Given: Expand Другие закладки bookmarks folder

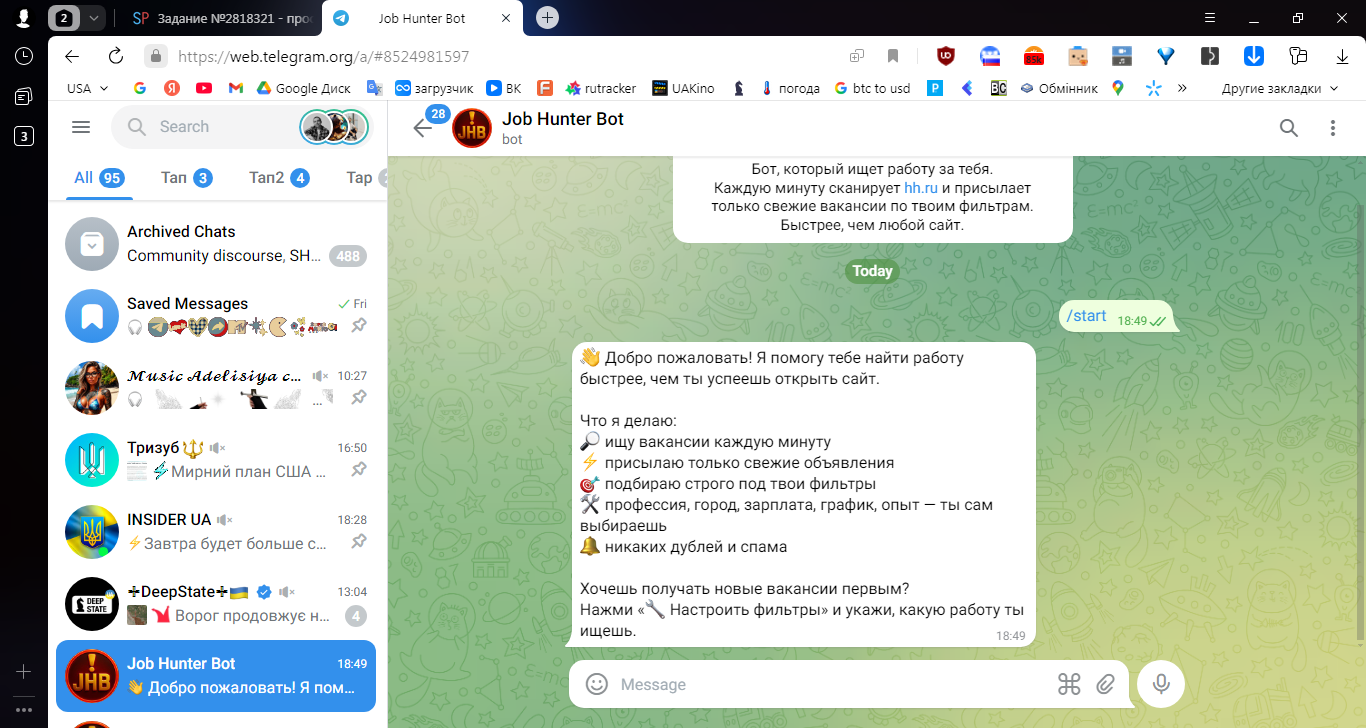Looking at the screenshot, I should click(x=1279, y=88).
